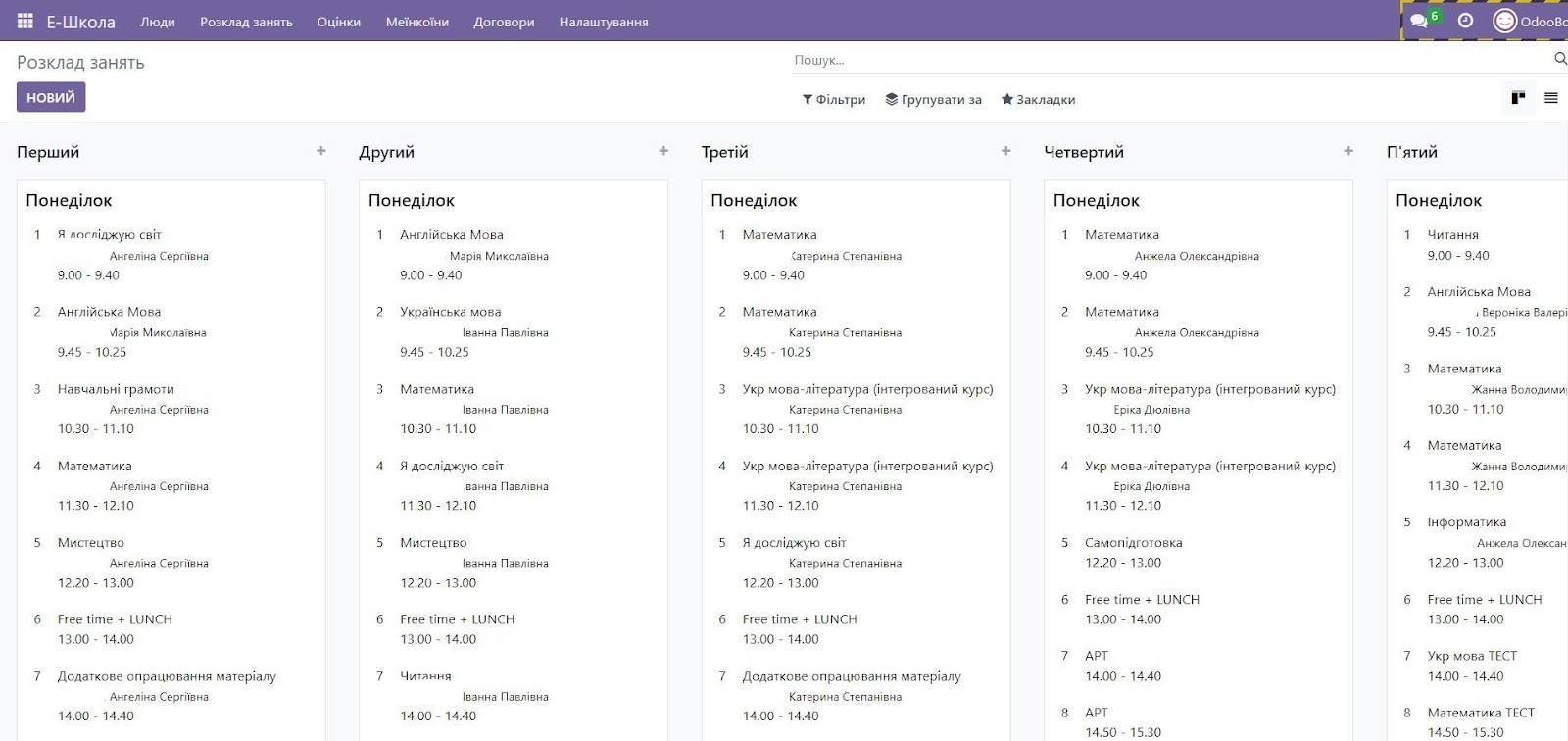
Task: Open the Закладки dropdown
Action: 1038,99
